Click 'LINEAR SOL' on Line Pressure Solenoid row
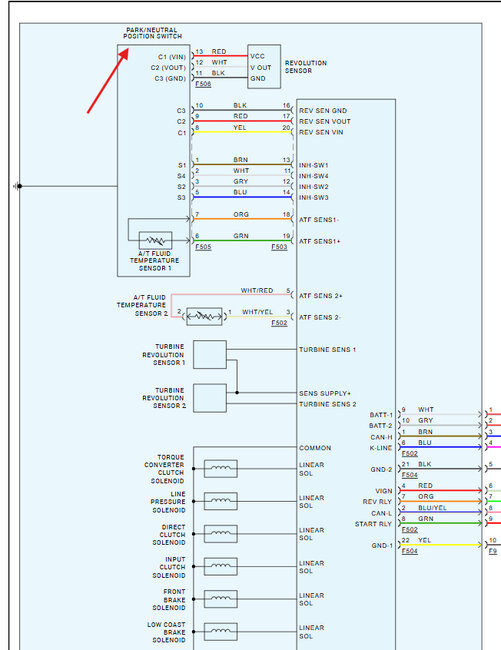This screenshot has width=501, height=650. 312,502
